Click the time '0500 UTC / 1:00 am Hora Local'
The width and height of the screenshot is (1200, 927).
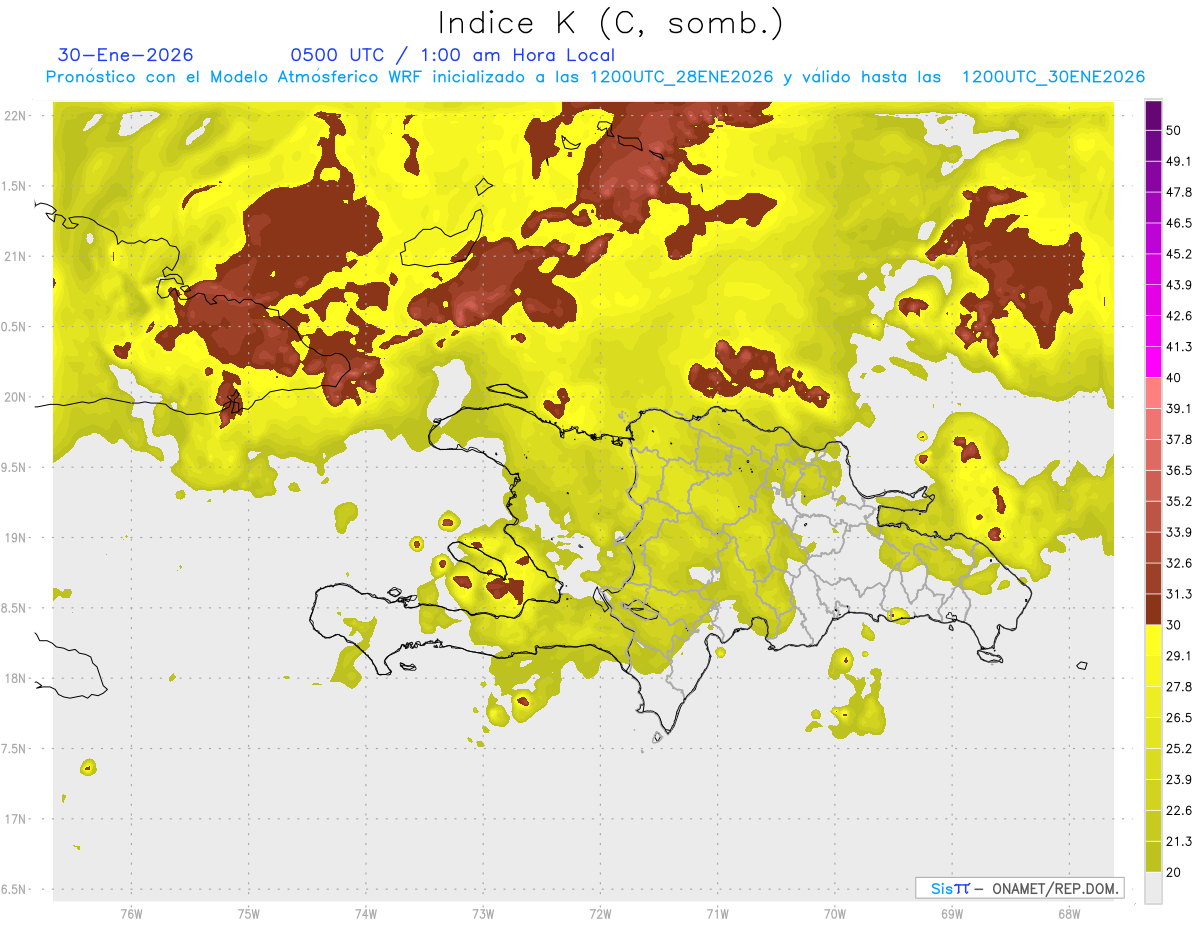click(452, 55)
